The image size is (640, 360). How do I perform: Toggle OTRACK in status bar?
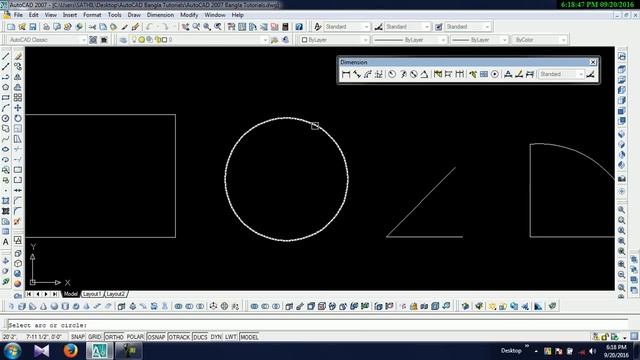(x=179, y=337)
